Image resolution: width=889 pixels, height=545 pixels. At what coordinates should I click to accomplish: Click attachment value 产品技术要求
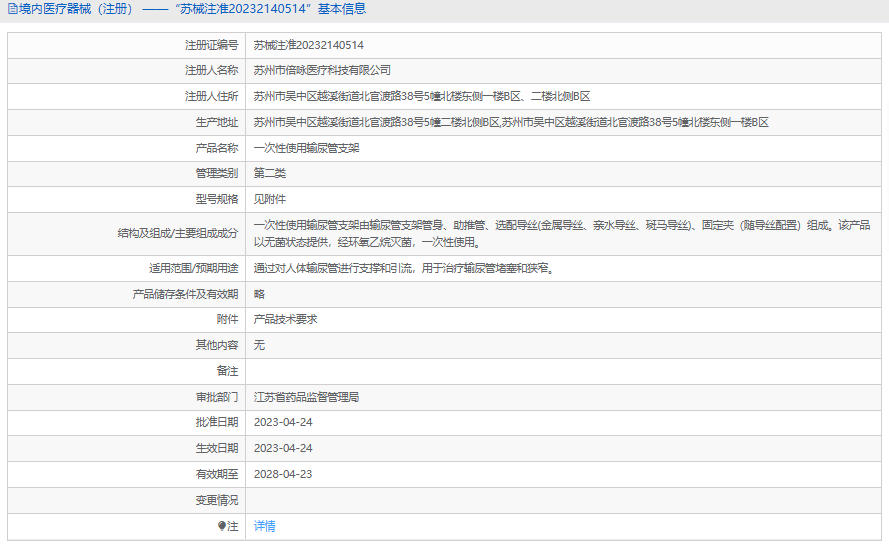(285, 320)
